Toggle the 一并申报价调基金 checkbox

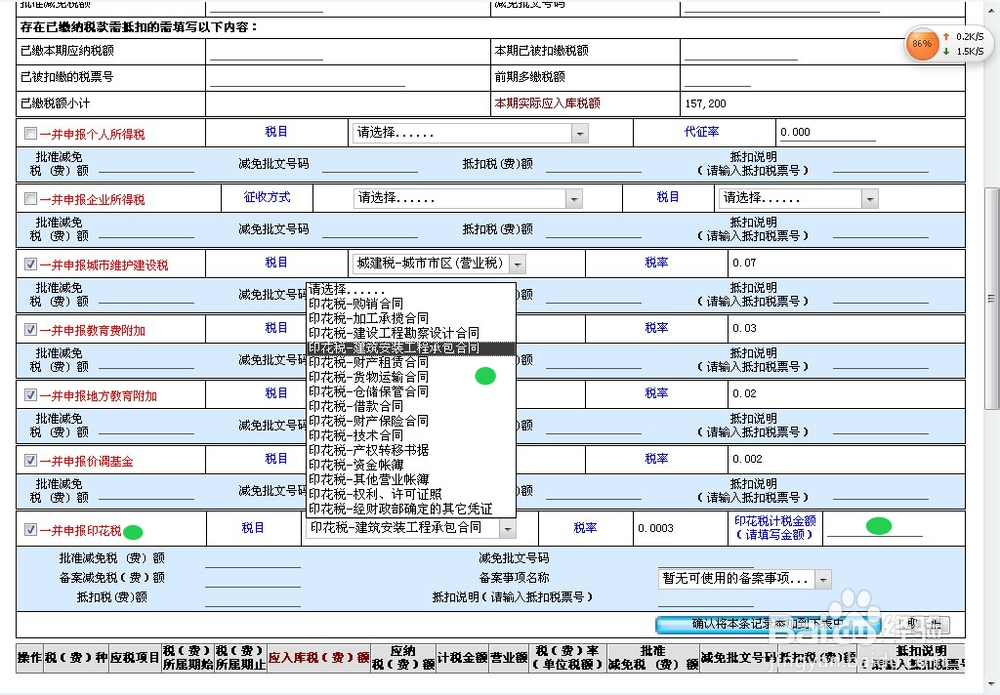[30, 460]
